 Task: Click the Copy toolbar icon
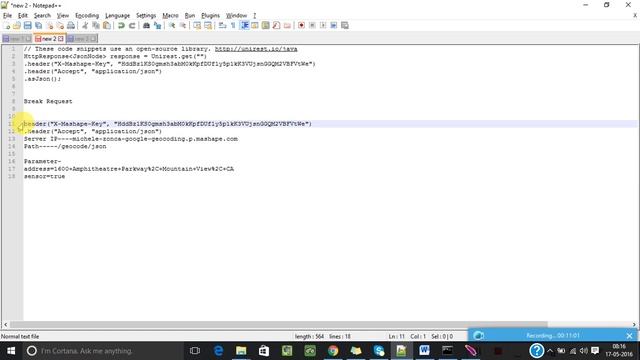[x=96, y=25]
